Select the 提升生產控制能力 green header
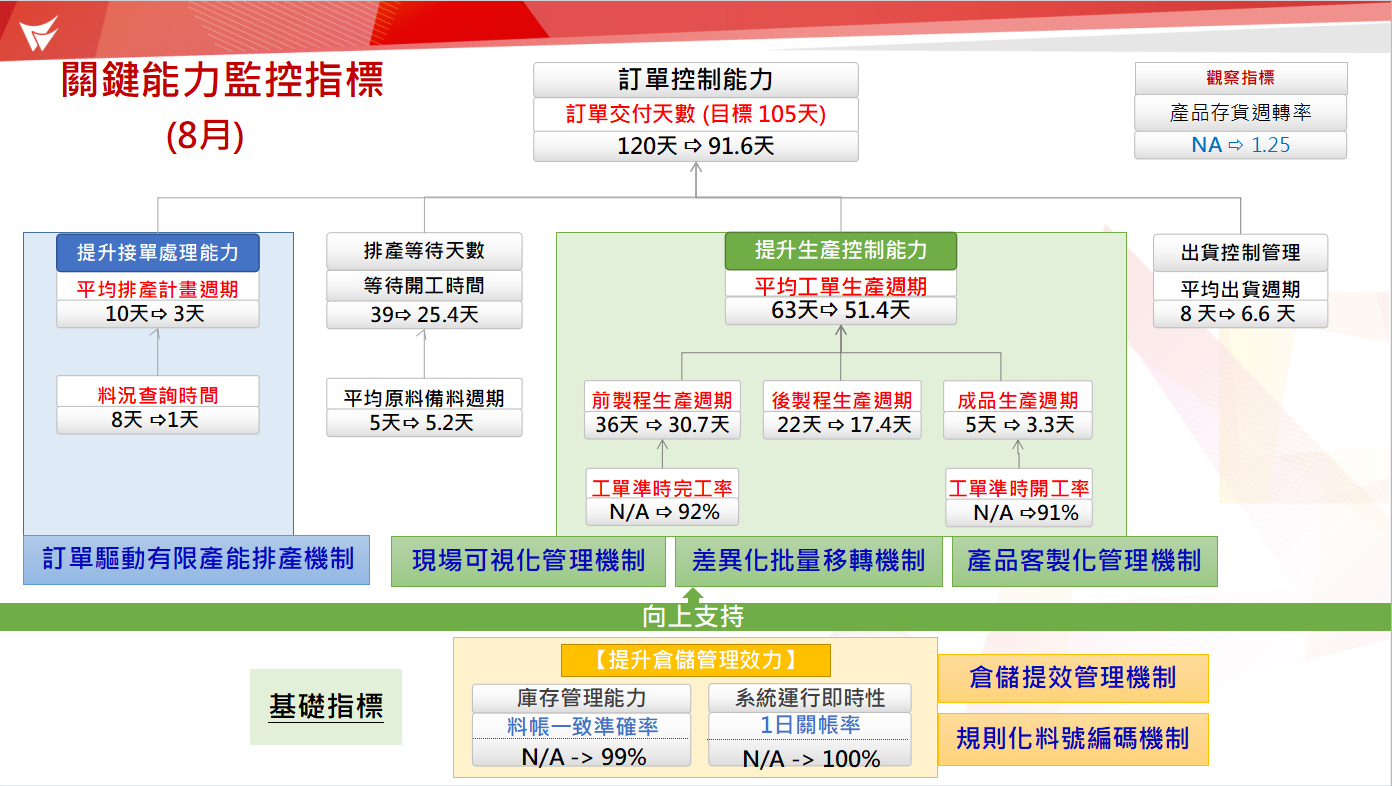1392x786 pixels. click(x=841, y=252)
